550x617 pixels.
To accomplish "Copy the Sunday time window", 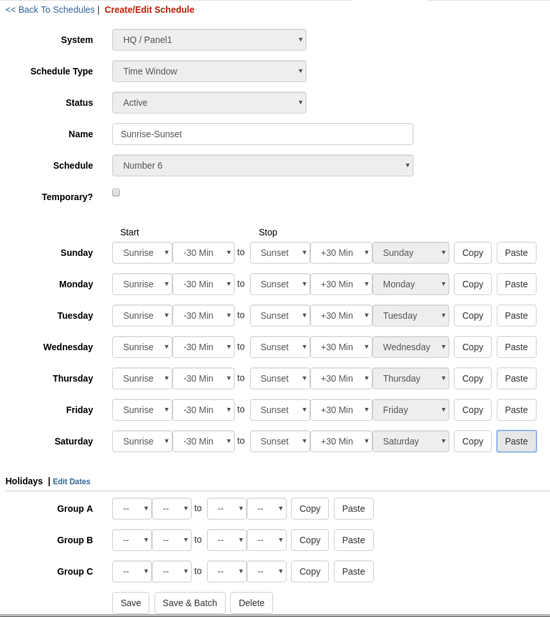I will tap(472, 253).
